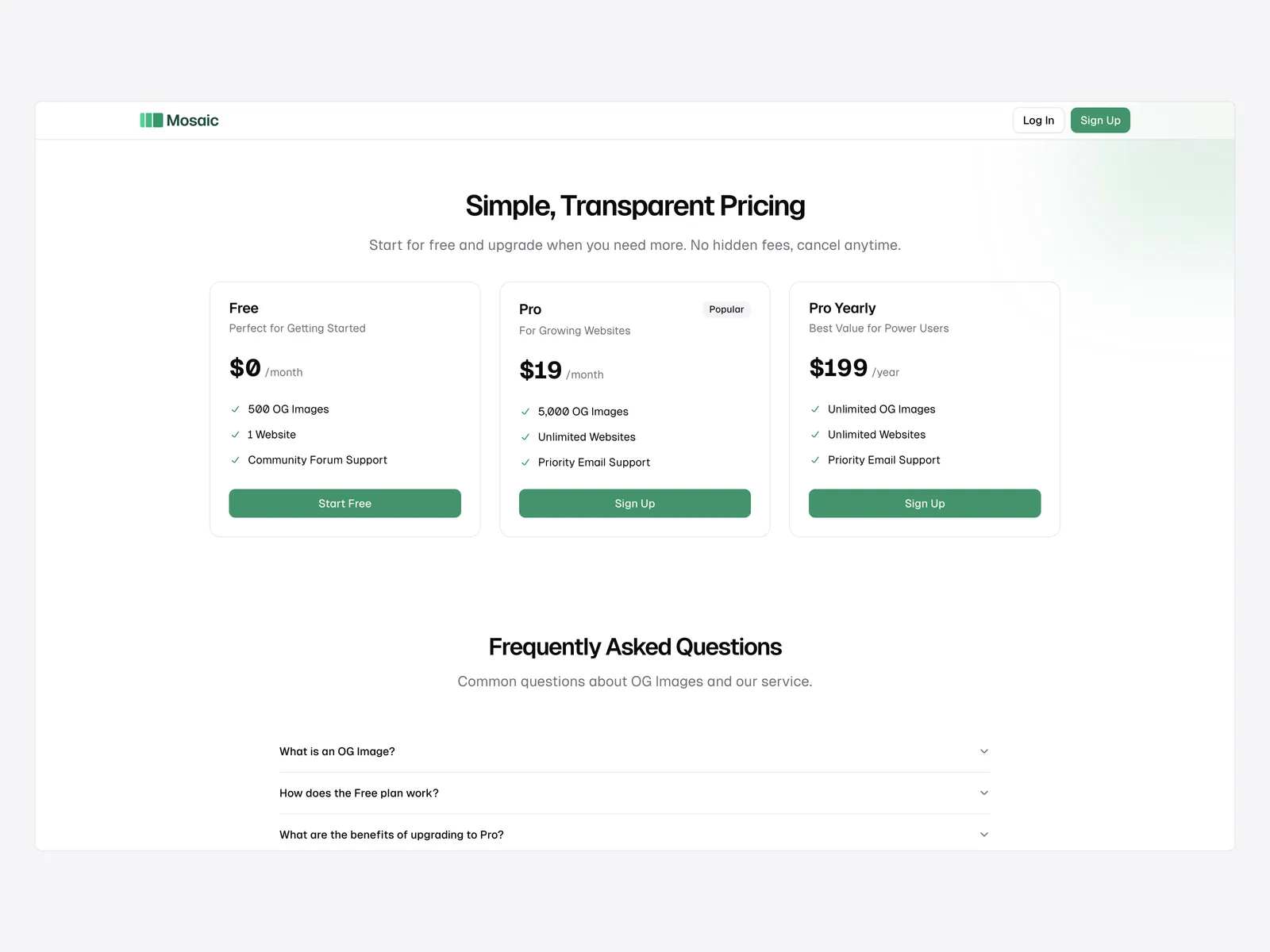This screenshot has width=1270, height=952.
Task: Click checkmark next to Pro Priority Email Support
Action: click(525, 463)
